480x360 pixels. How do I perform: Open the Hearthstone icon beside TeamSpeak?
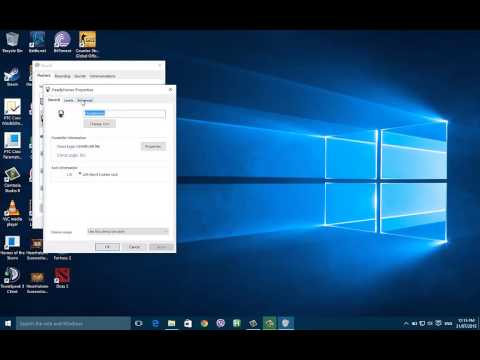37,281
